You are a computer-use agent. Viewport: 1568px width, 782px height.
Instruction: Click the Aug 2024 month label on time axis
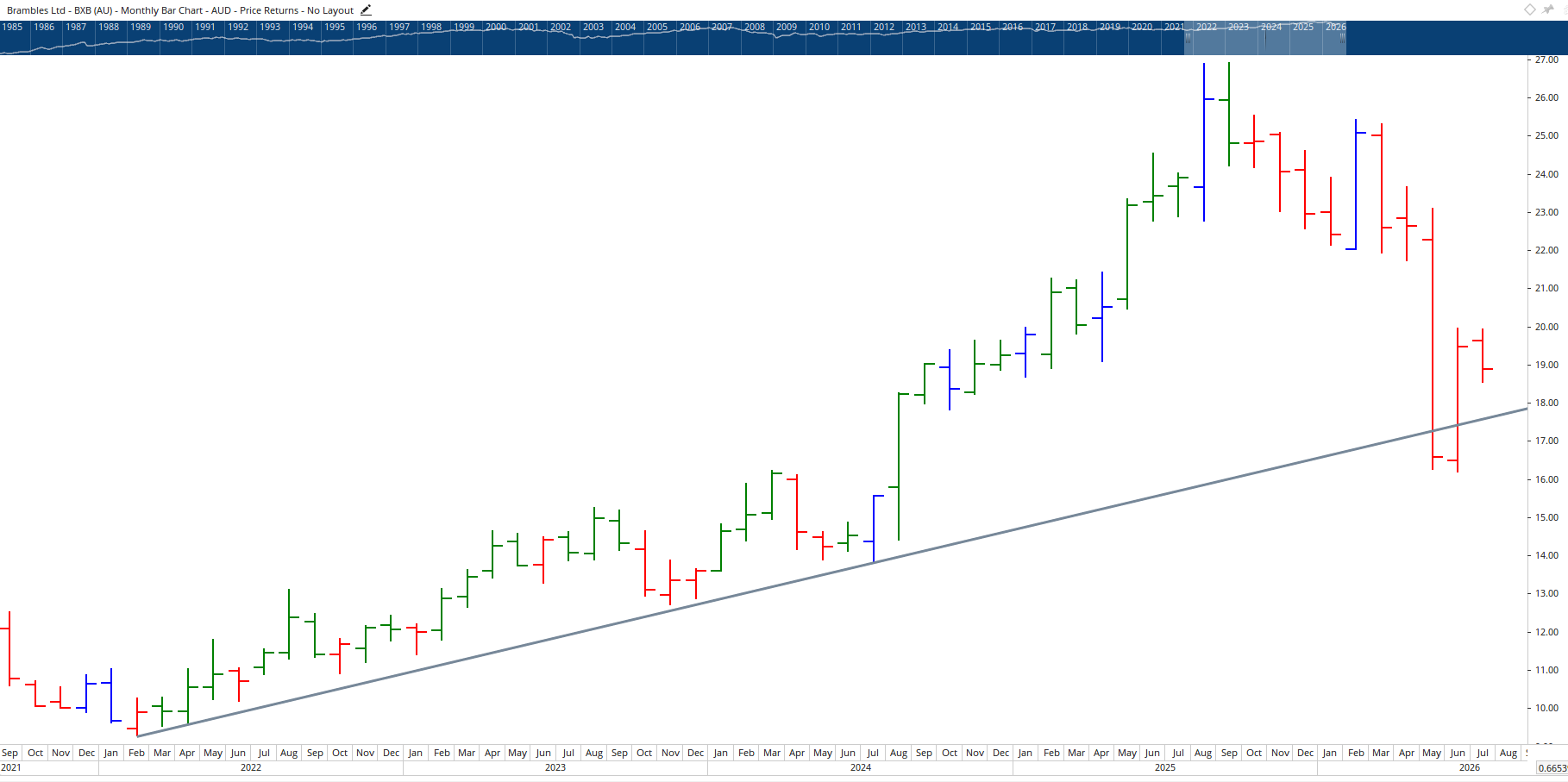click(x=899, y=753)
